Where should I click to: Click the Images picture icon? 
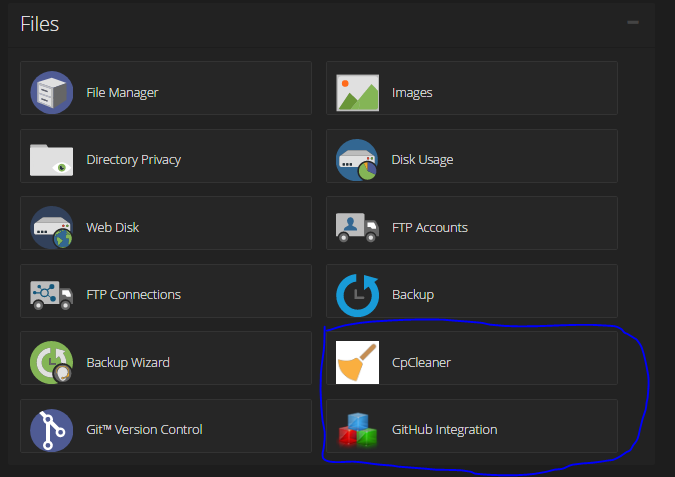[357, 93]
